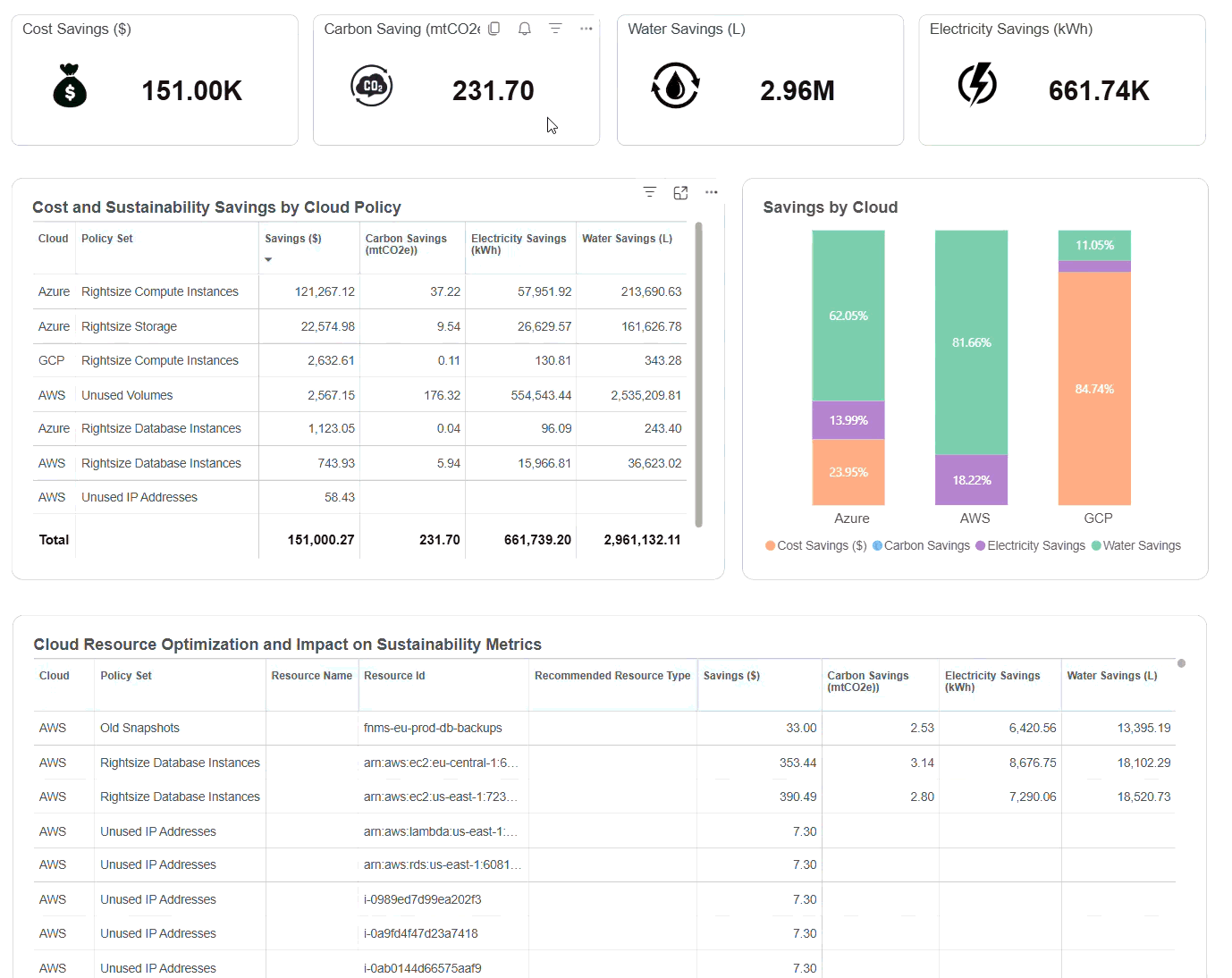This screenshot has width=1232, height=978.
Task: Click the Azure axis label in chart
Action: 851,519
